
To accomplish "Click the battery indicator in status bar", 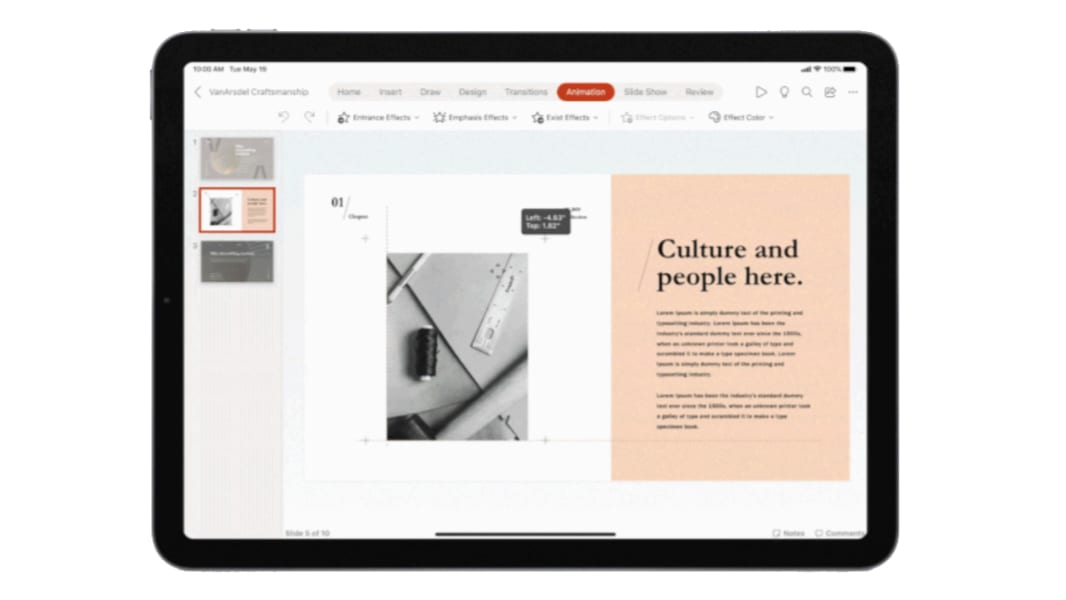I will [850, 69].
